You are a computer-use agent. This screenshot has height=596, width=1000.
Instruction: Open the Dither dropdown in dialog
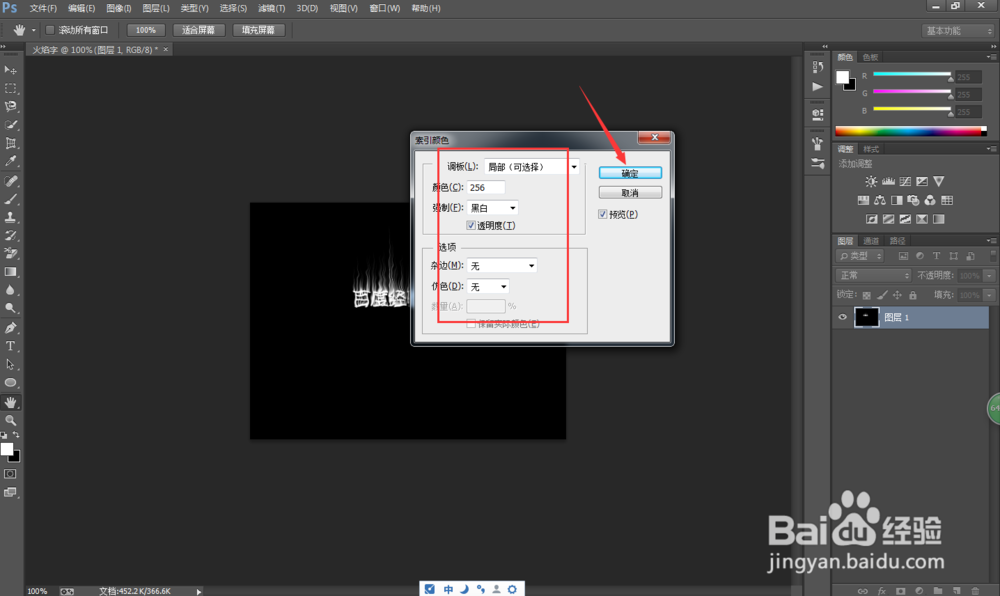[488, 287]
